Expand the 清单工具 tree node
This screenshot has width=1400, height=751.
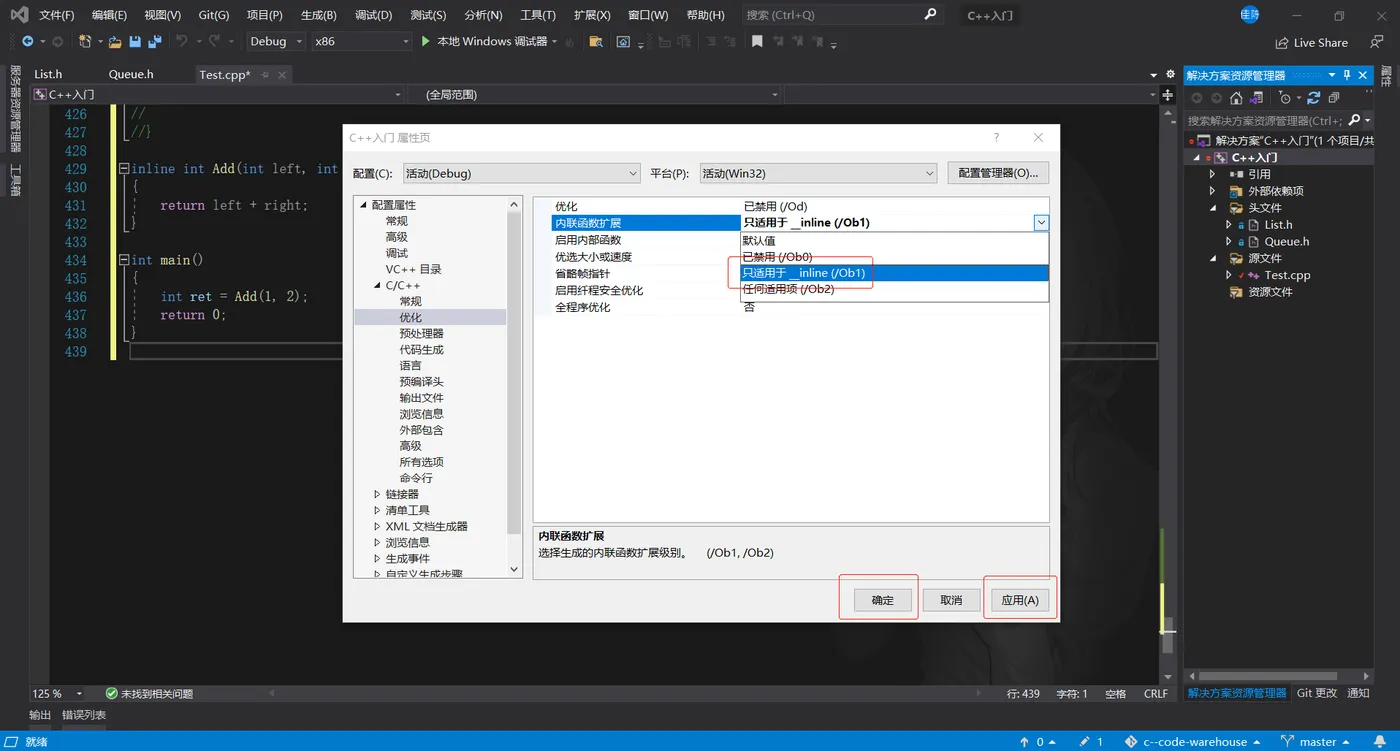[378, 510]
